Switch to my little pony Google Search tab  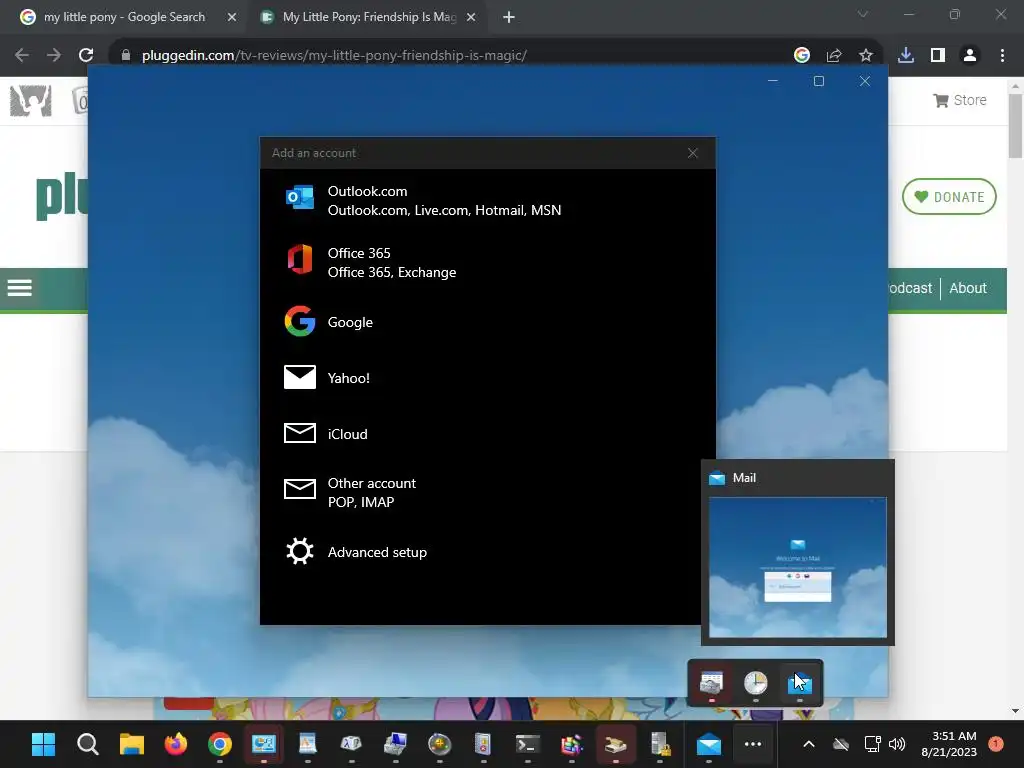[x=124, y=17]
